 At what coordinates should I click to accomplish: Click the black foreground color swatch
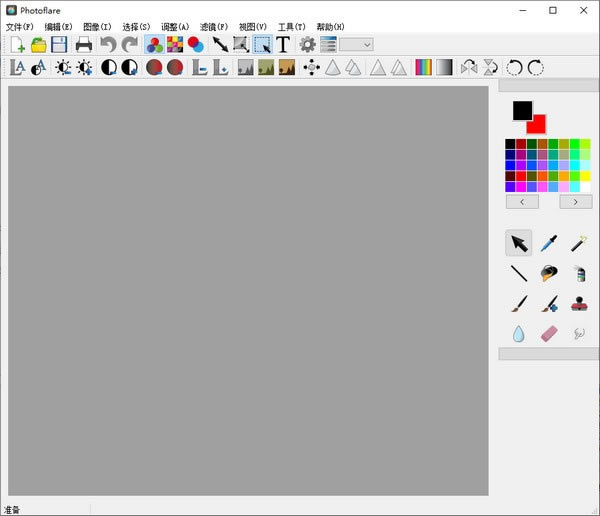pyautogui.click(x=521, y=110)
